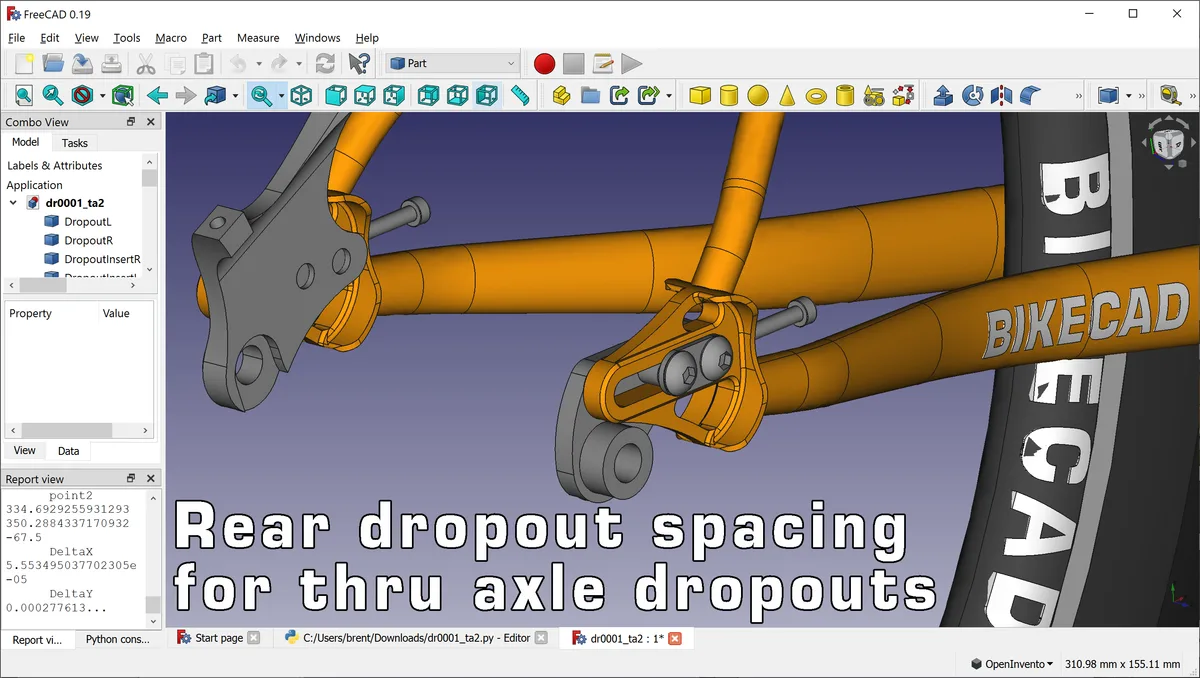Image resolution: width=1200 pixels, height=678 pixels.
Task: Go back with the left arrow
Action: [157, 96]
